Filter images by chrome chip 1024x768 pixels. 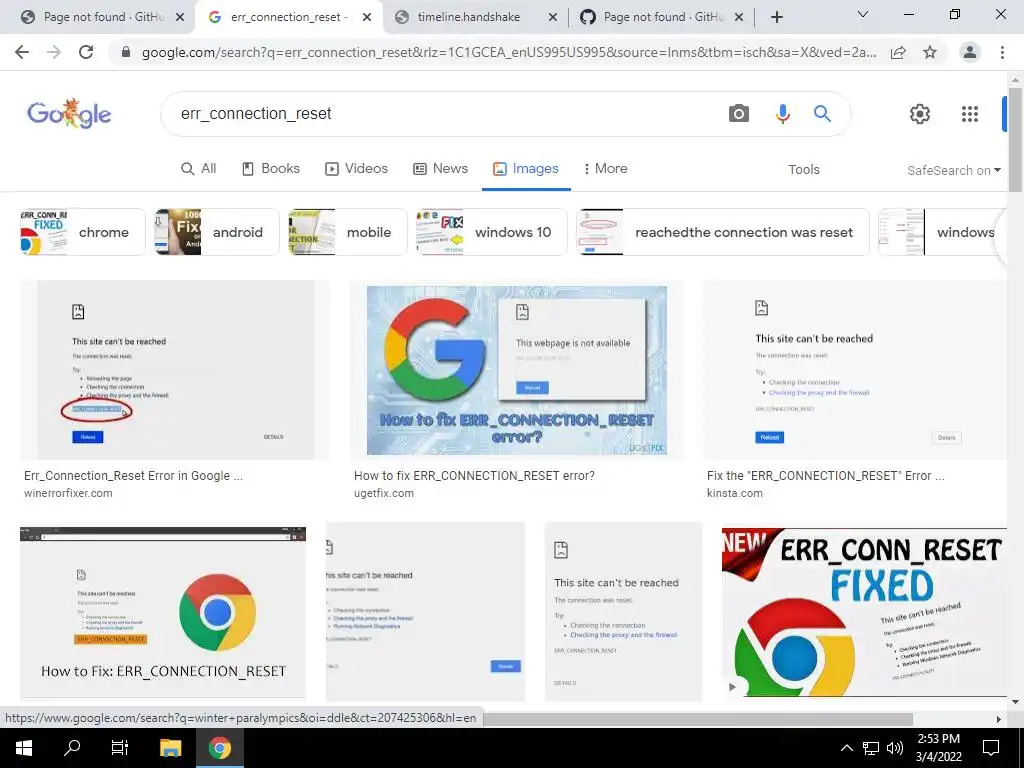[x=82, y=232]
